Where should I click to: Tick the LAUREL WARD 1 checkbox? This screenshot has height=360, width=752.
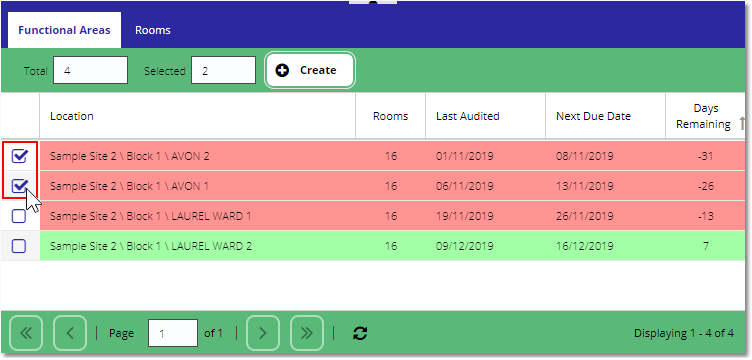click(x=19, y=216)
